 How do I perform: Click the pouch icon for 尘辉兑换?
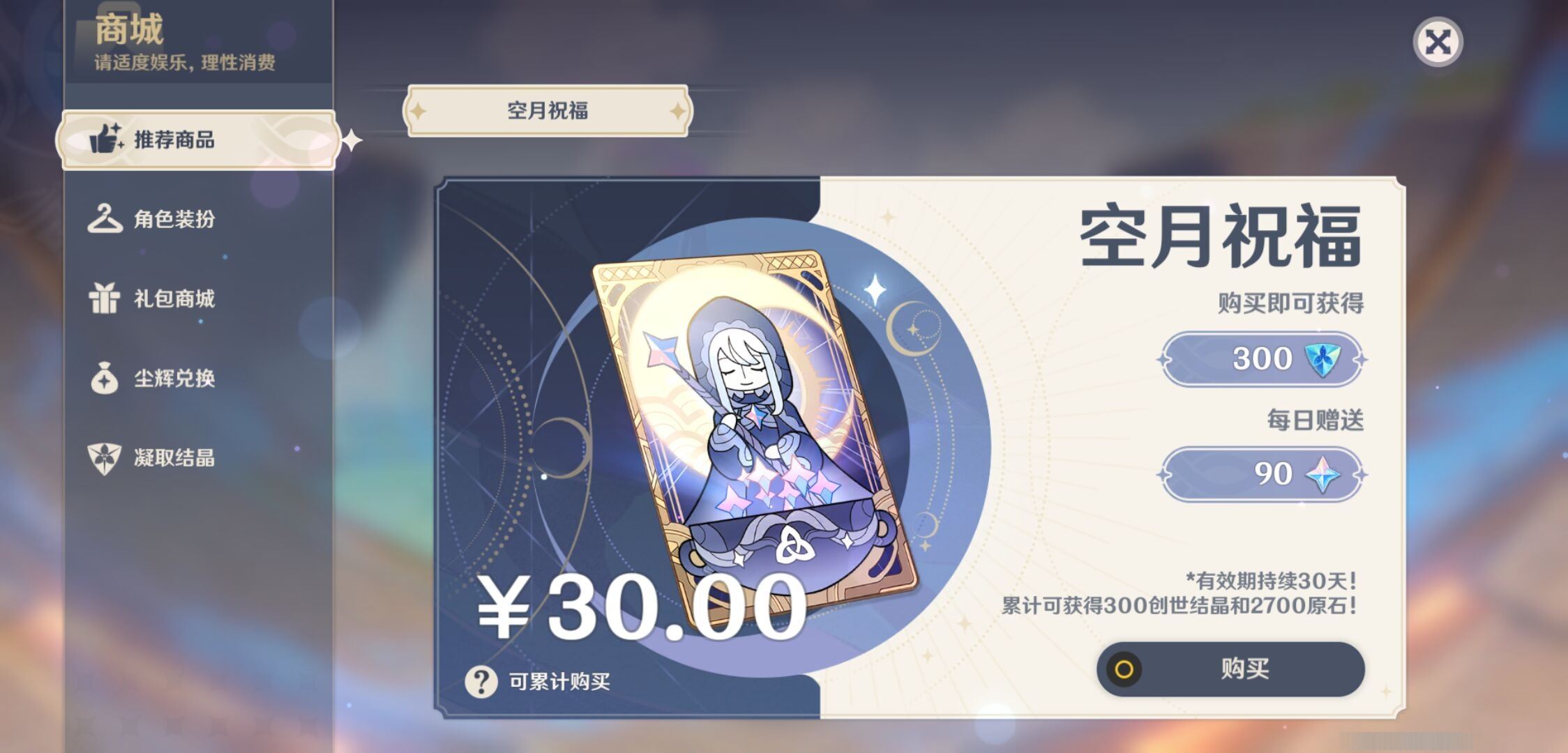(105, 378)
